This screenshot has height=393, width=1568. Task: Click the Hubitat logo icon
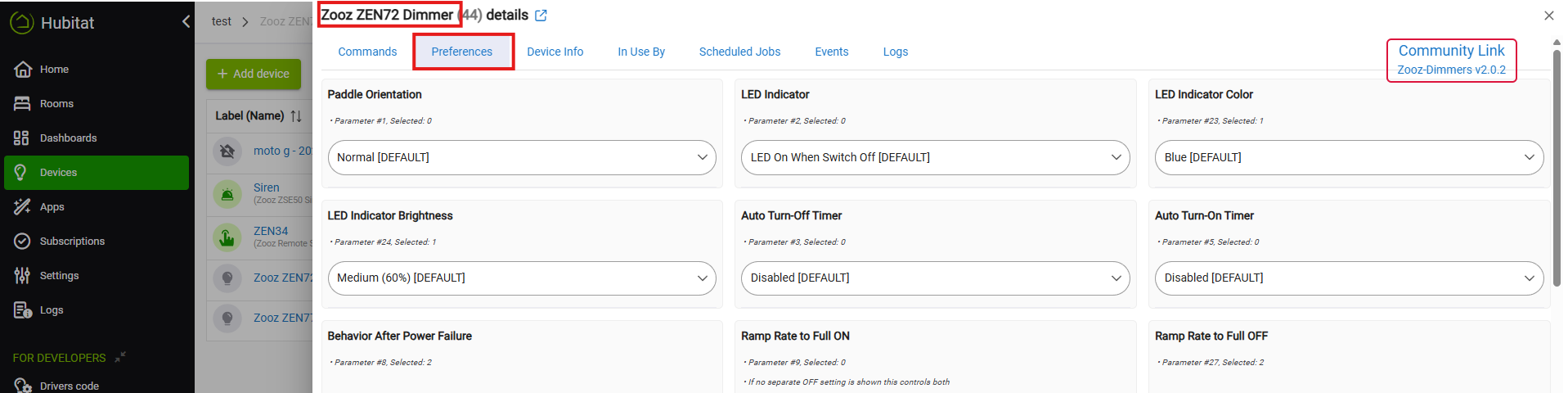[x=21, y=22]
